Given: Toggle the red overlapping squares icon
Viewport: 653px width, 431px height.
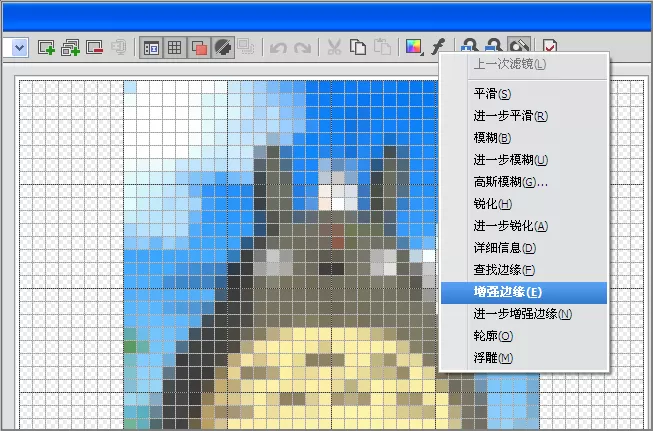Looking at the screenshot, I should 199,47.
